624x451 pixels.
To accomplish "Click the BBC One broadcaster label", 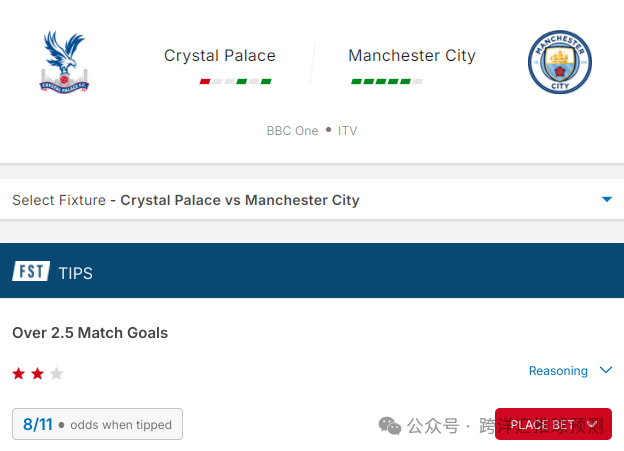I will (x=292, y=131).
